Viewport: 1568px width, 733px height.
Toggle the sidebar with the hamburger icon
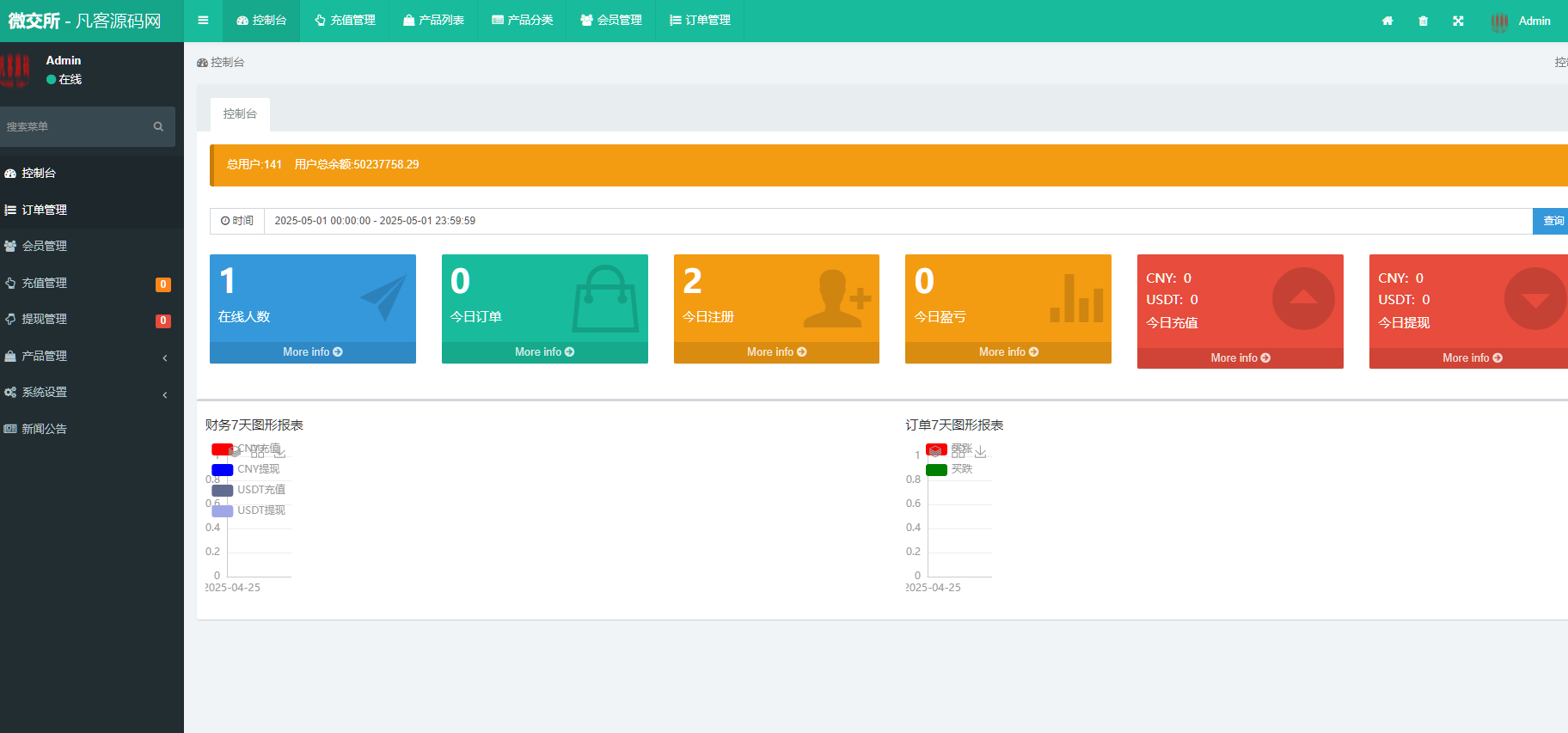click(x=203, y=21)
